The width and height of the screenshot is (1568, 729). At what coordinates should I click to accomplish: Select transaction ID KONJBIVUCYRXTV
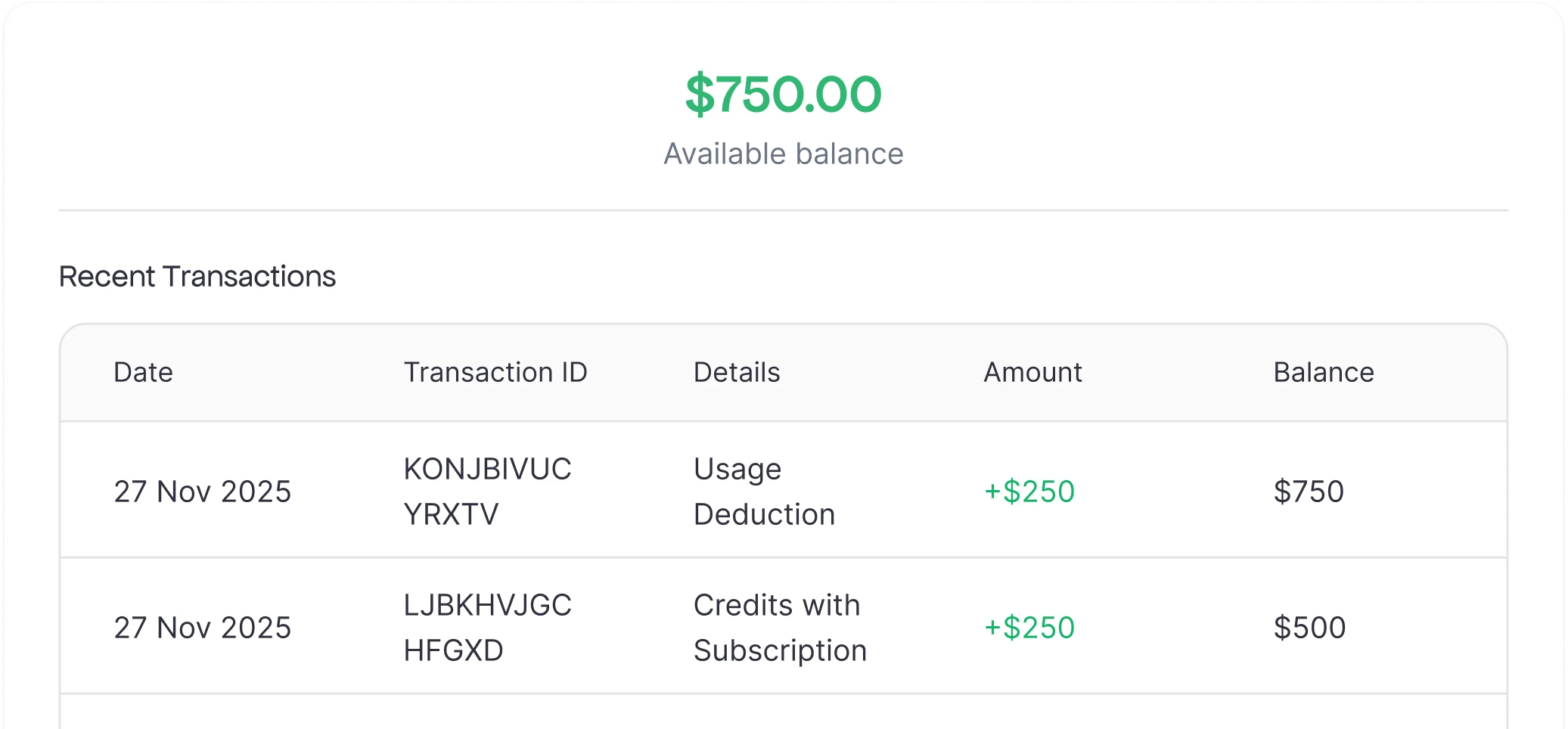(488, 492)
